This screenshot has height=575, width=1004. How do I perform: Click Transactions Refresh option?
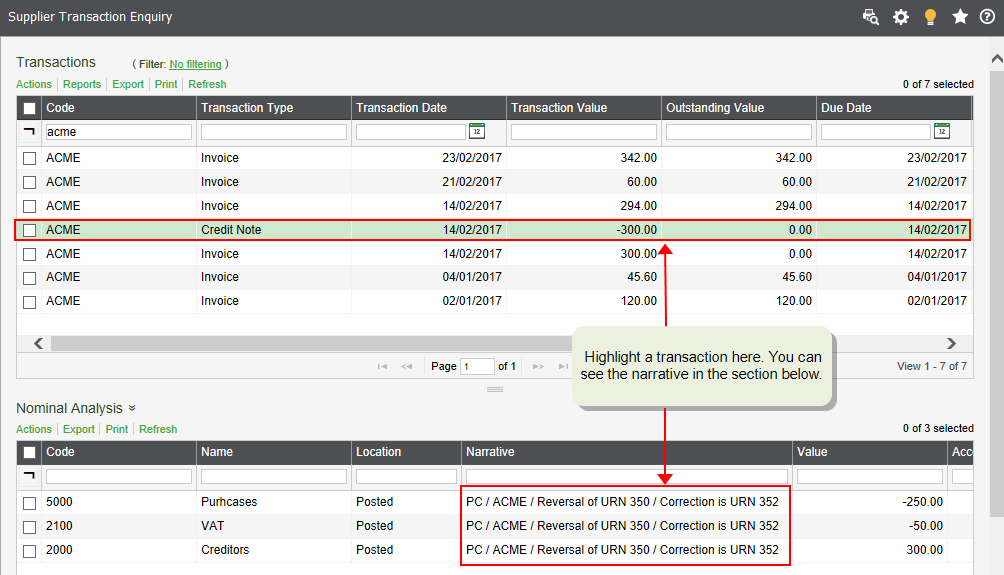(207, 84)
